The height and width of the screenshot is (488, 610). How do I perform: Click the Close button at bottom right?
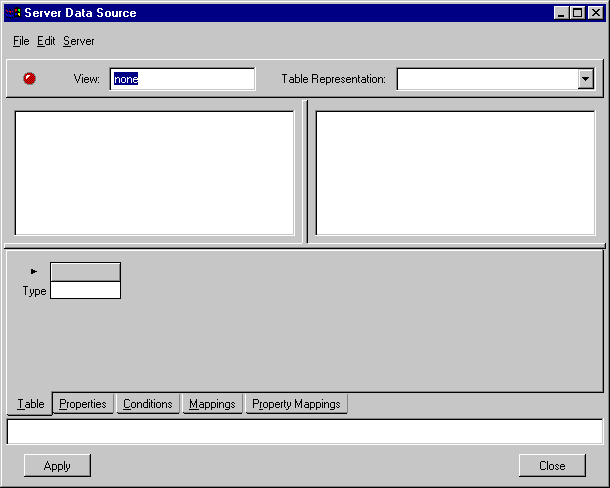click(x=552, y=465)
